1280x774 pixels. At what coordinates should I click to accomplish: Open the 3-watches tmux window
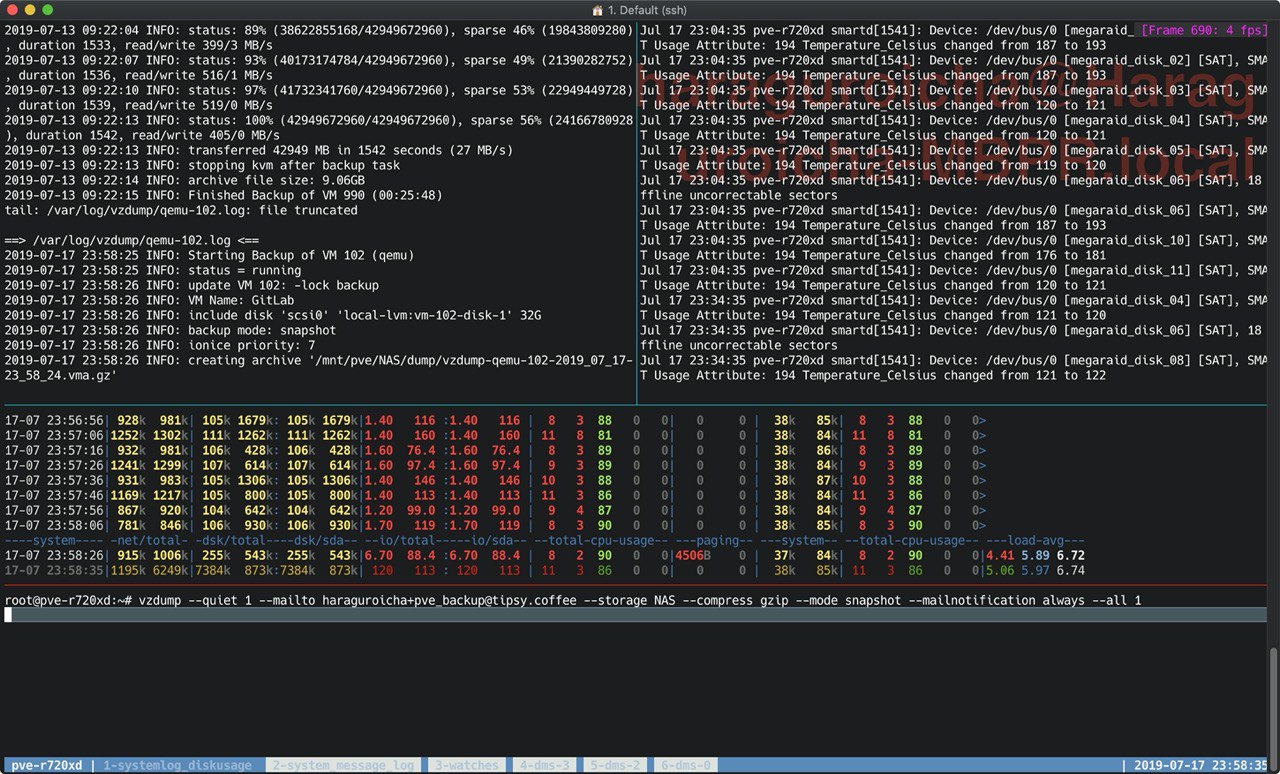pyautogui.click(x=468, y=765)
